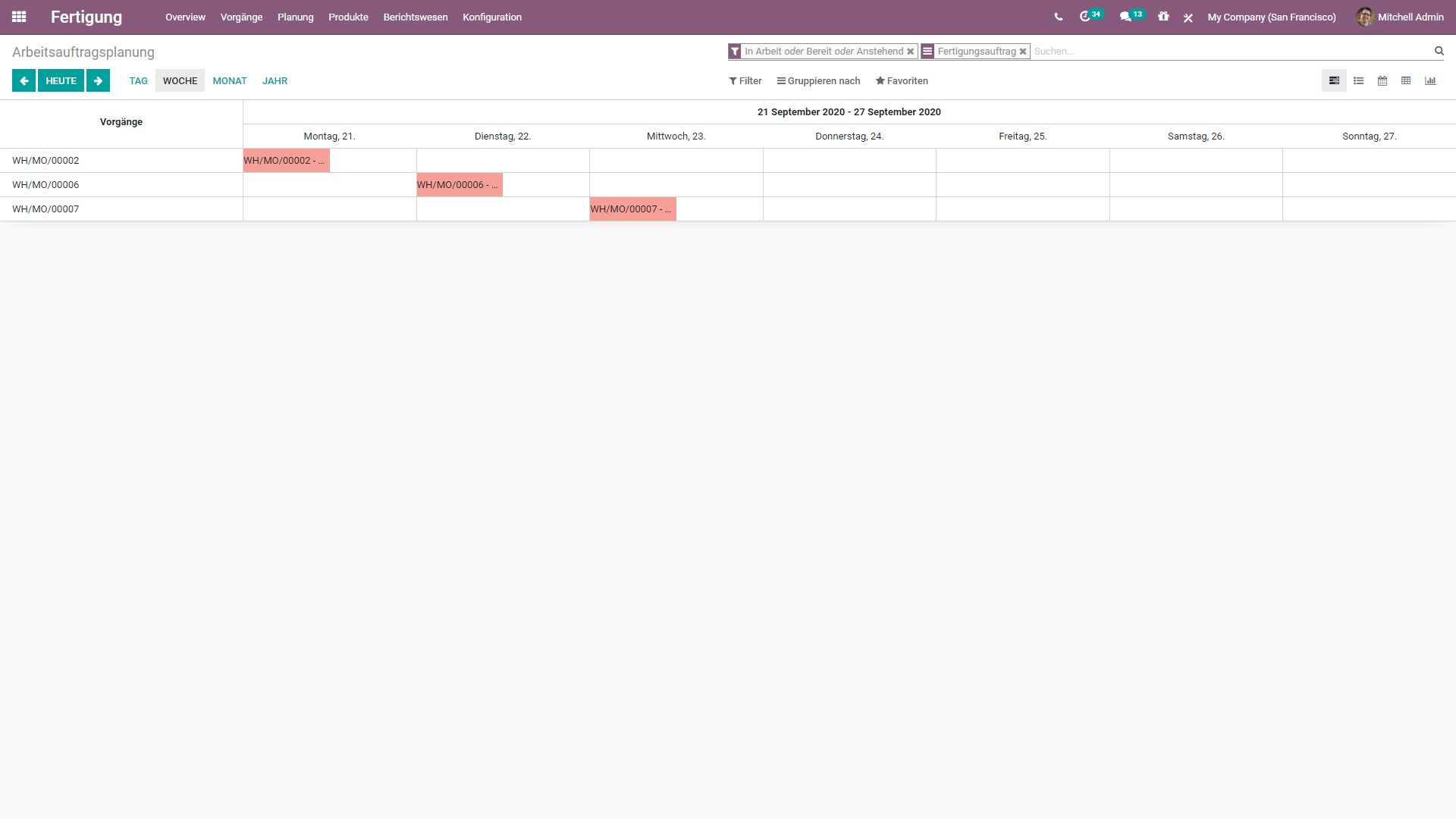Click the phone call icon
The image size is (1456, 819).
(x=1058, y=17)
